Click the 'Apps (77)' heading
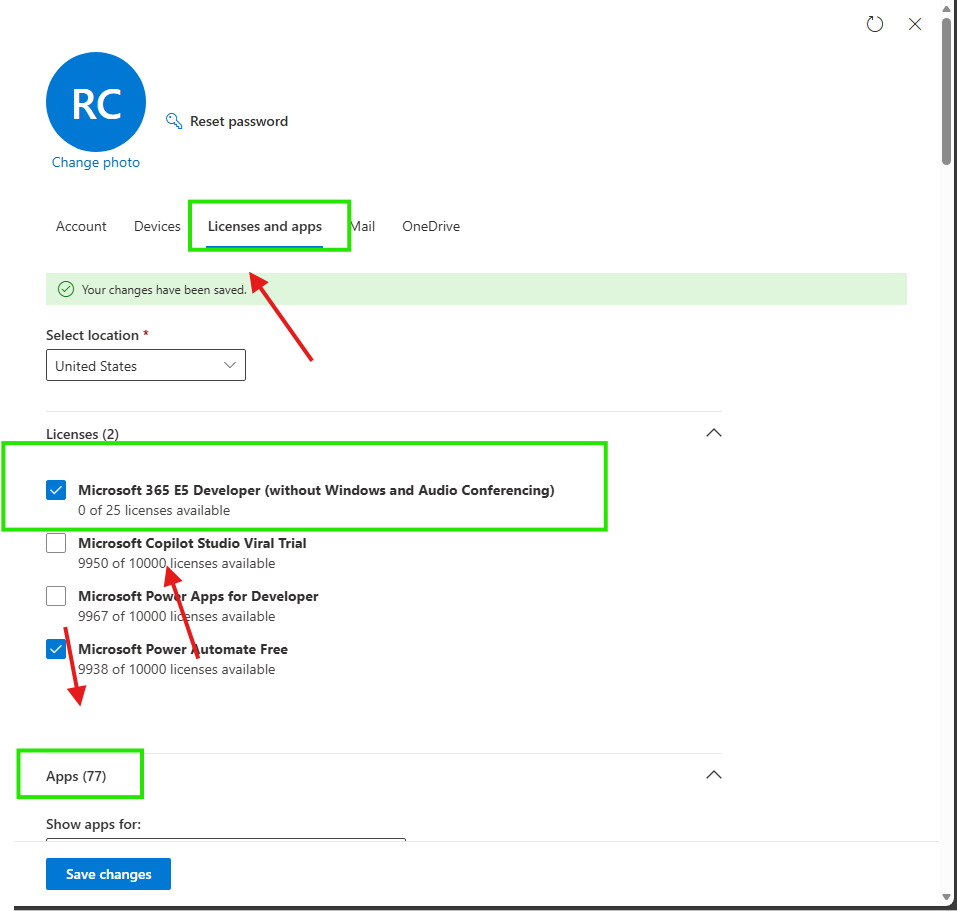Image resolution: width=957 pixels, height=911 pixels. tap(76, 776)
